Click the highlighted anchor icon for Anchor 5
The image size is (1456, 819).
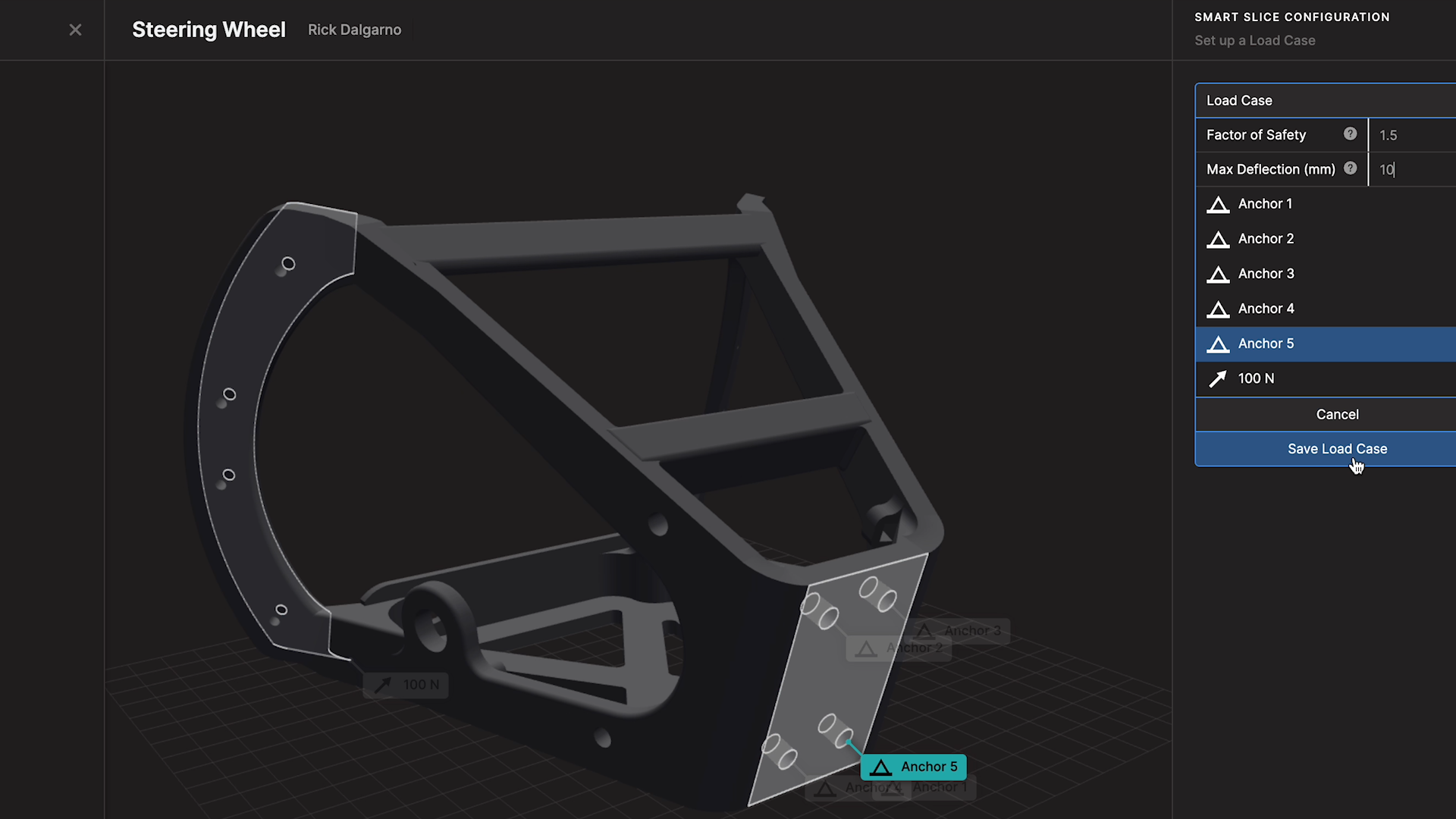[1219, 344]
